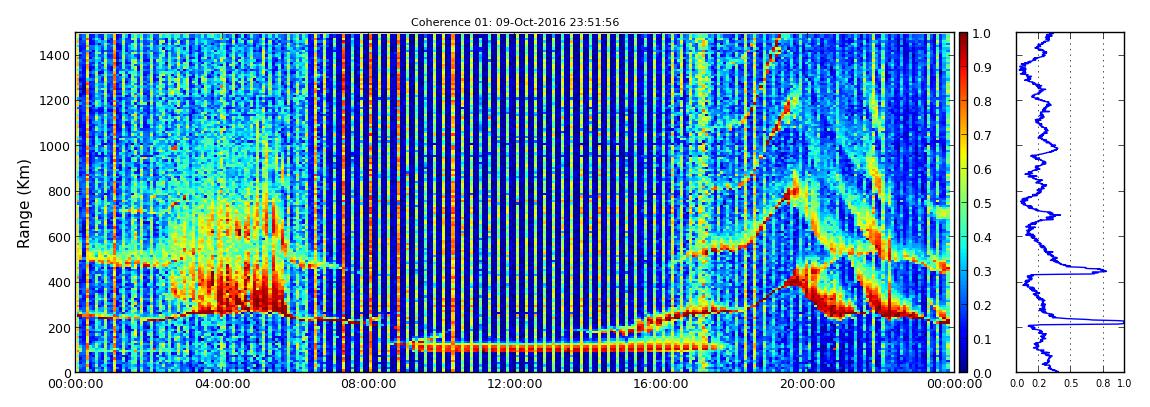Viewport: 1150px width, 407px height.
Task: Click the 1000 range tick label
Action: pyautogui.click(x=54, y=146)
